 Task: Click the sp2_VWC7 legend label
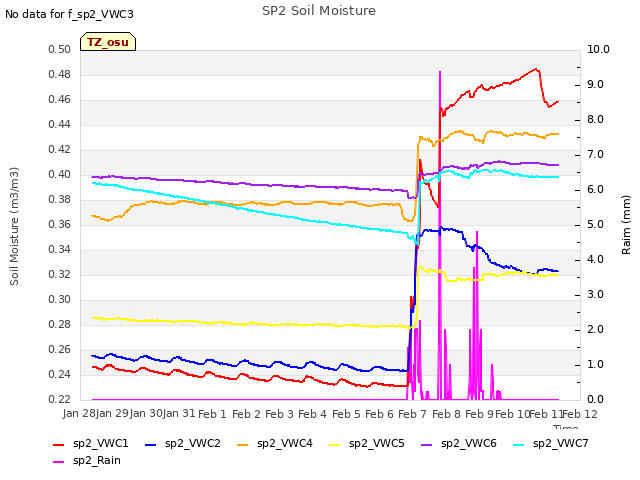[560, 443]
